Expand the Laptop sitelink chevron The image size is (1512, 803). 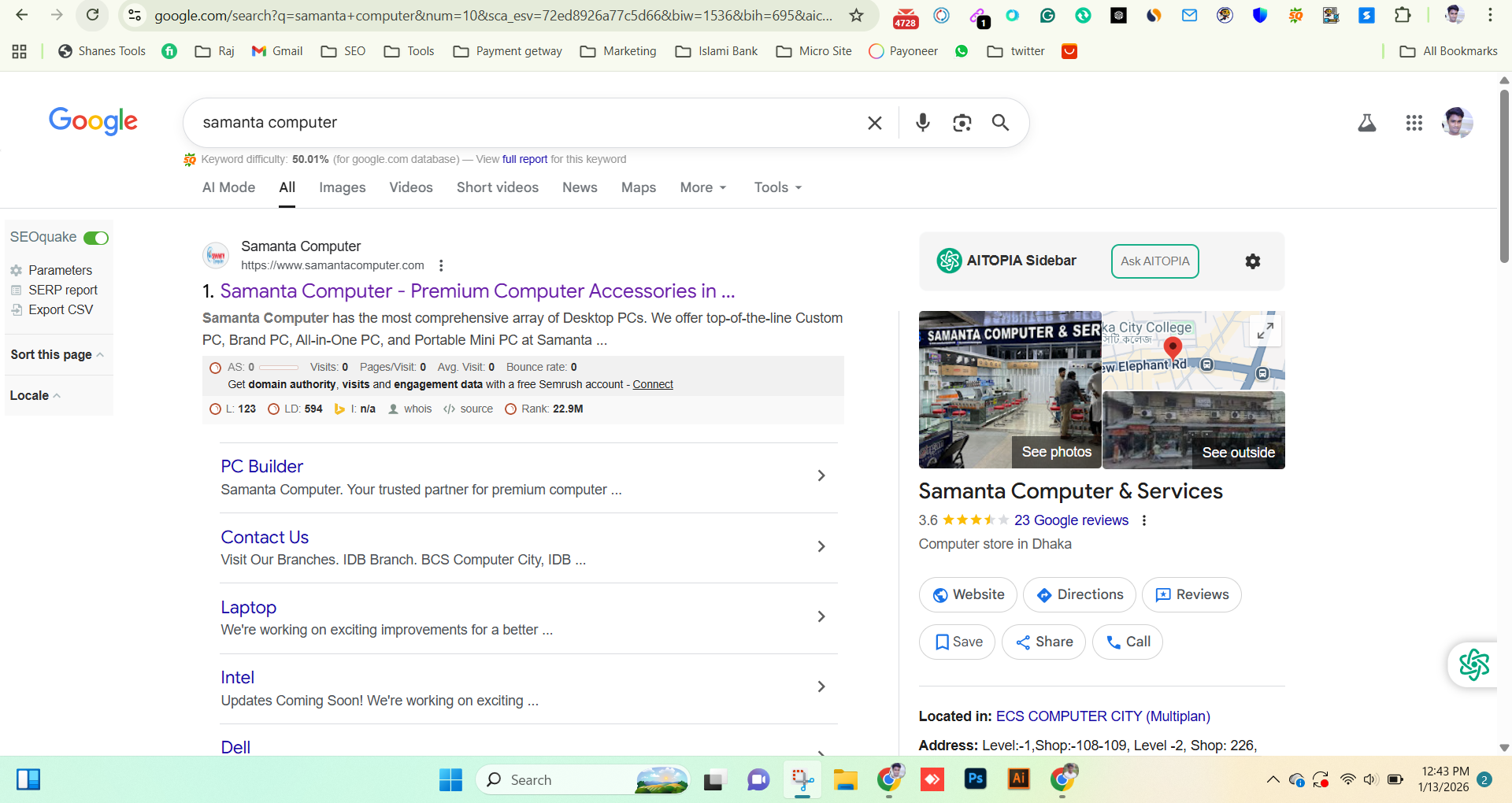821,616
